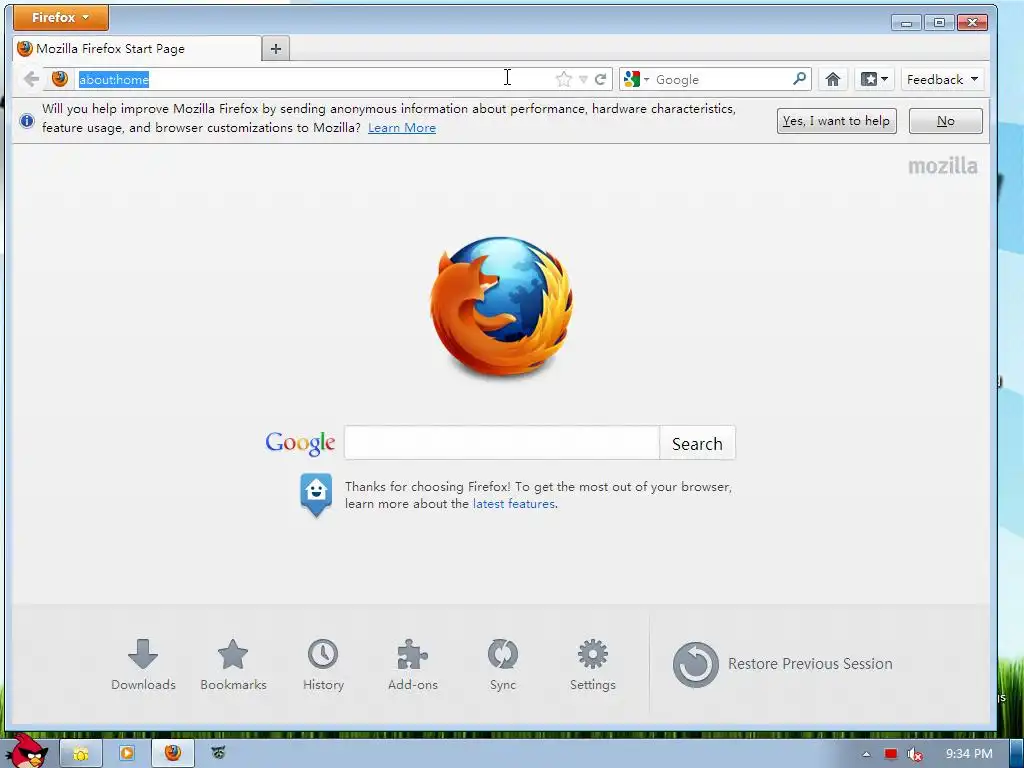Image resolution: width=1024 pixels, height=768 pixels.
Task: Open the media player taskbar icon
Action: click(127, 754)
